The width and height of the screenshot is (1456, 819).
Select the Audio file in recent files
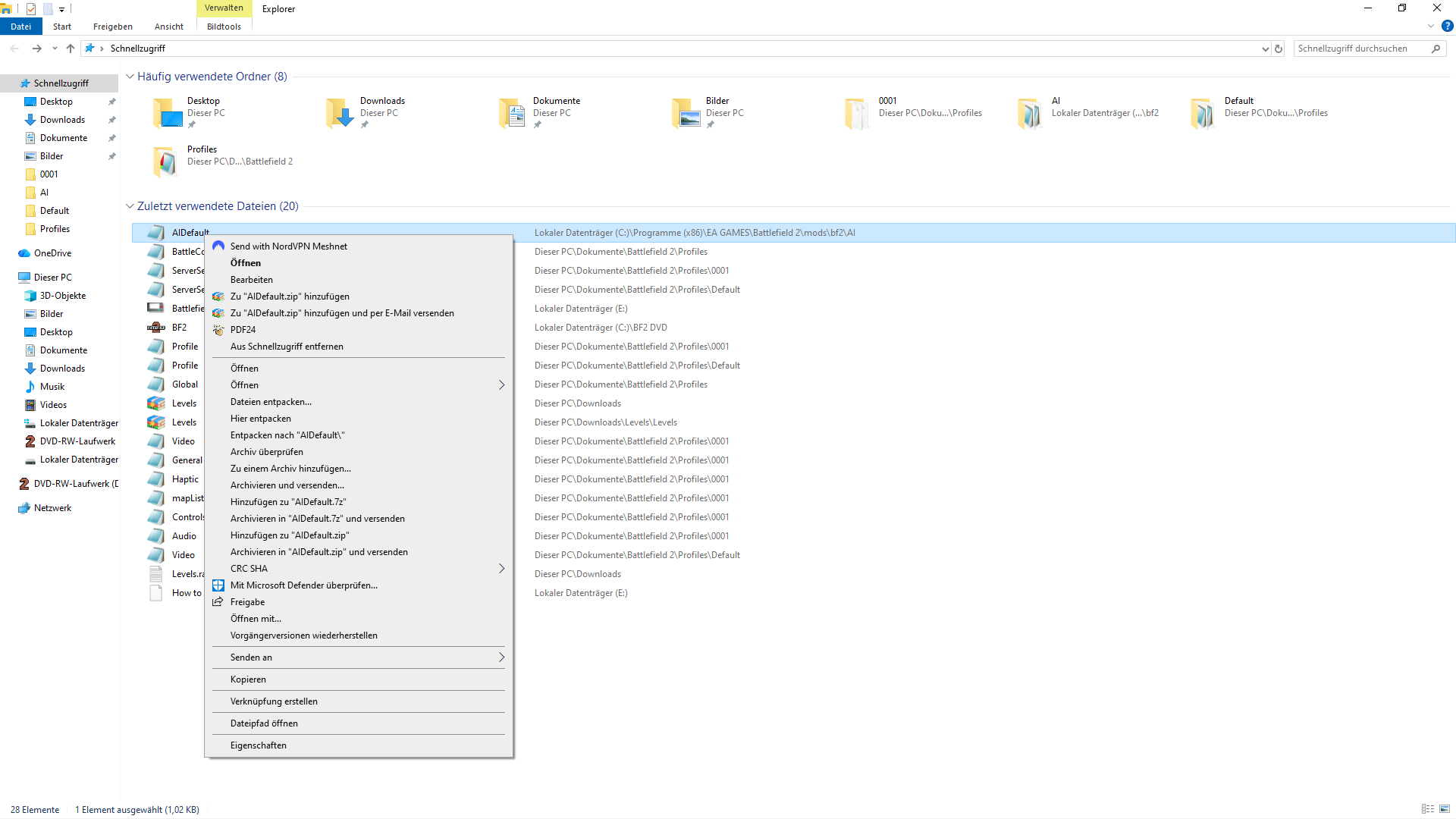(x=184, y=536)
